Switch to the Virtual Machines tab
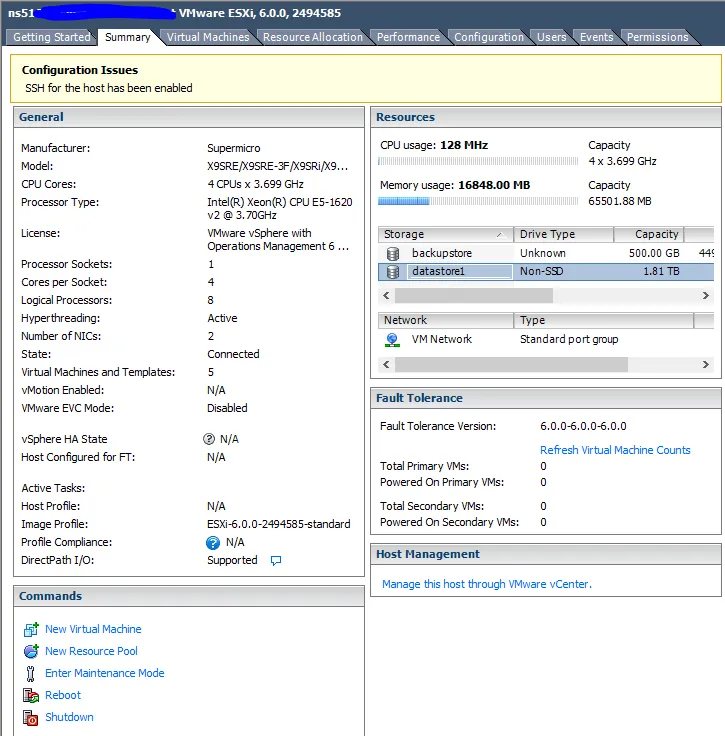 click(208, 37)
